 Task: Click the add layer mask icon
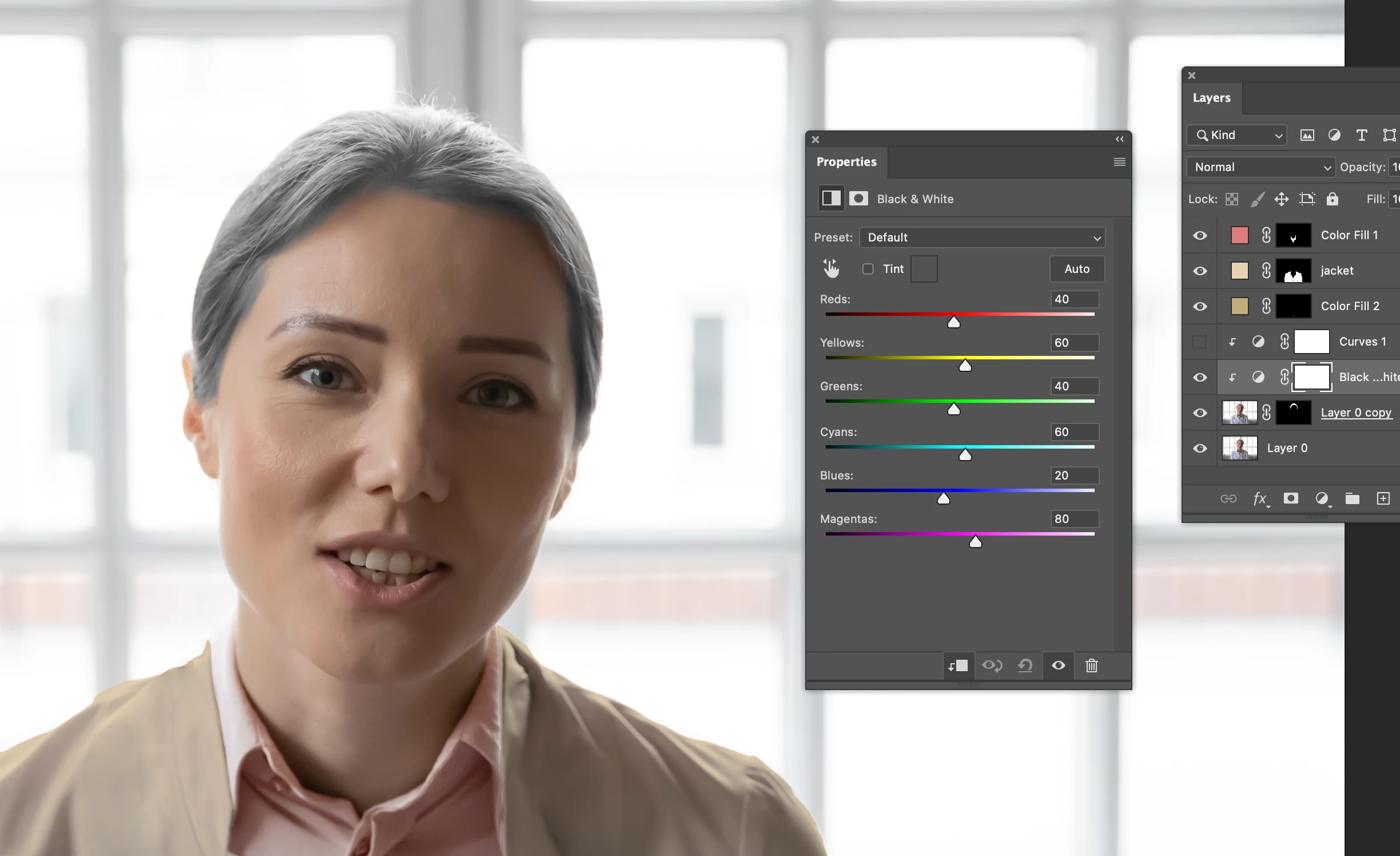coord(1290,498)
